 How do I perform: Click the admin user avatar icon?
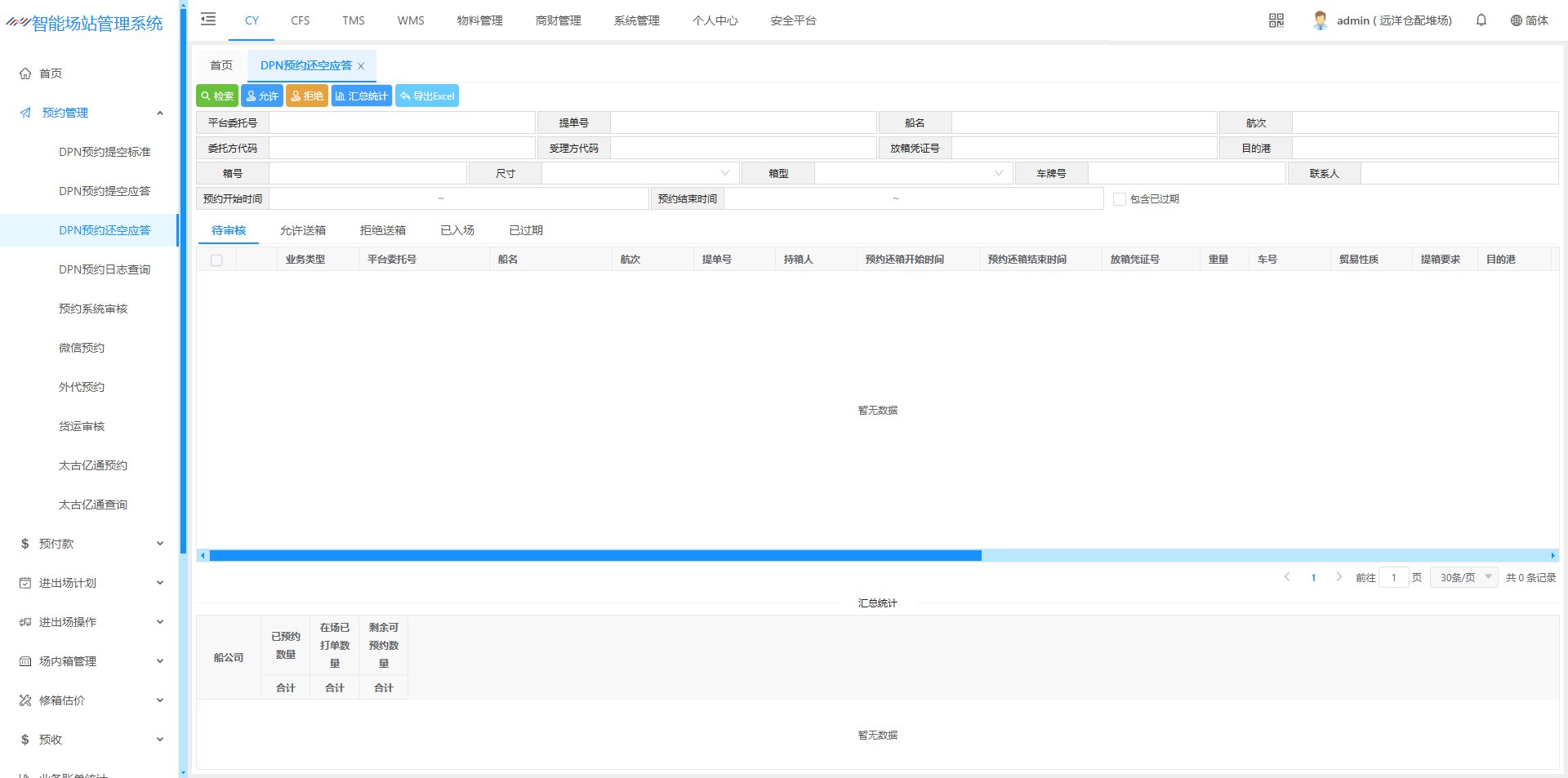[x=1320, y=20]
